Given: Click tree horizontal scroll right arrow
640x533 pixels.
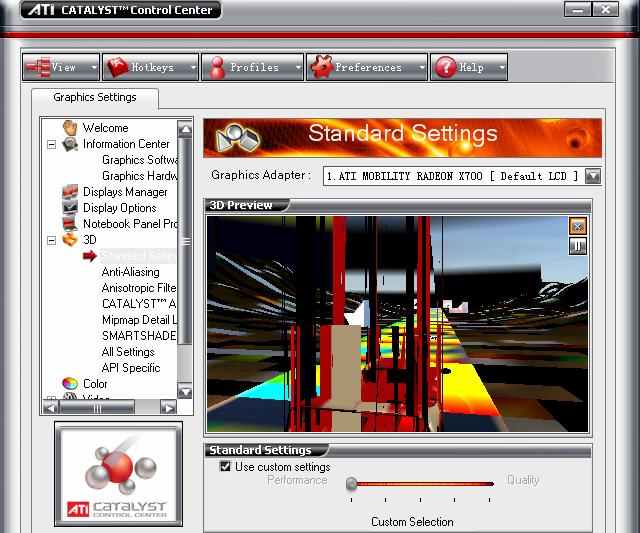Looking at the screenshot, I should click(x=168, y=407).
